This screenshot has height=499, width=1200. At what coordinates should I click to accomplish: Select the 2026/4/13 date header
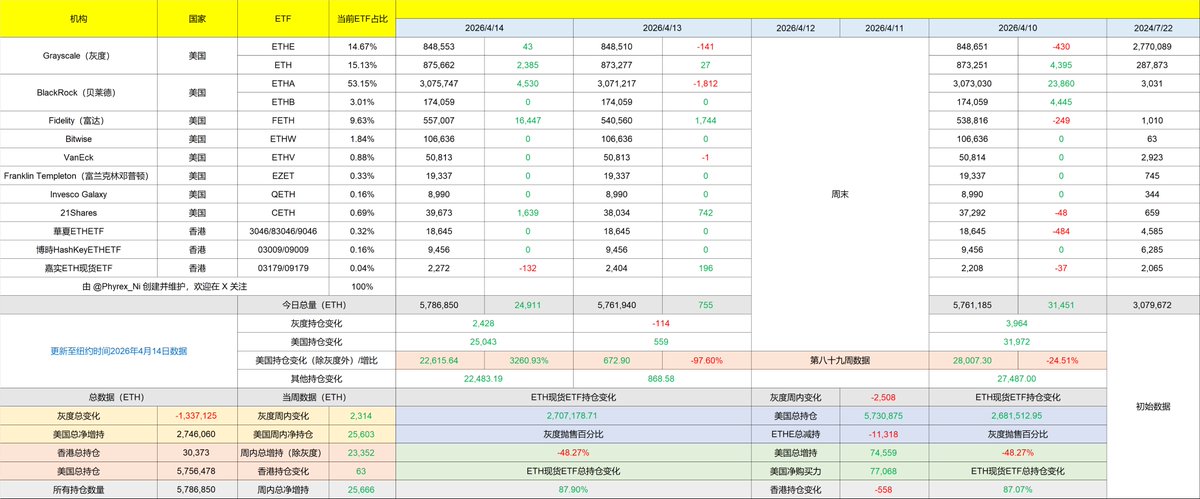[662, 28]
